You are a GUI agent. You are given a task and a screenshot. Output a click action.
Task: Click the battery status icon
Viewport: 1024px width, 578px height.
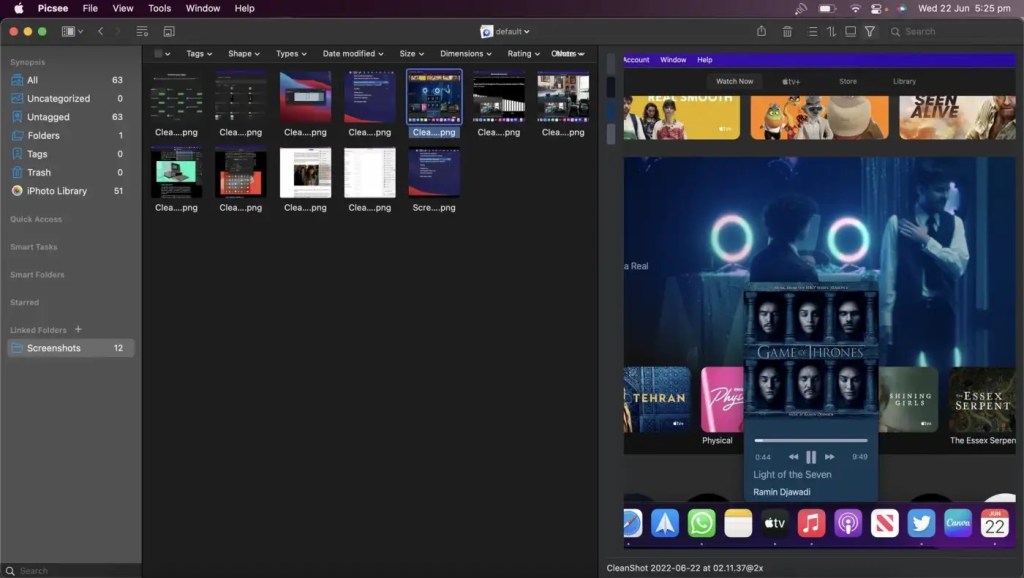pyautogui.click(x=827, y=8)
